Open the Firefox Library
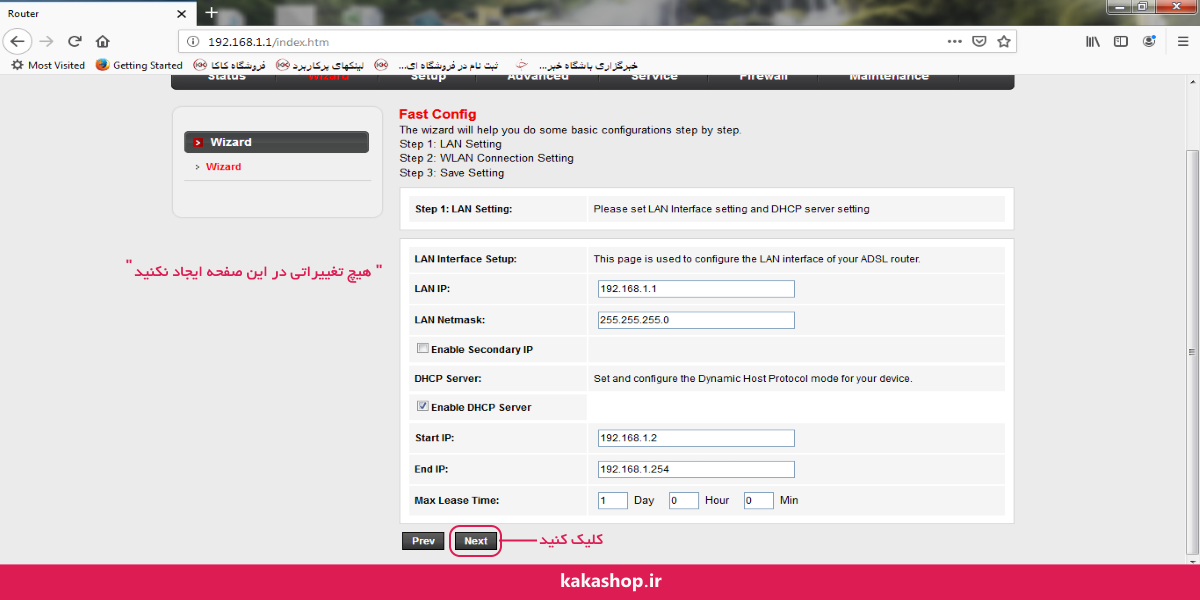 (x=1093, y=41)
